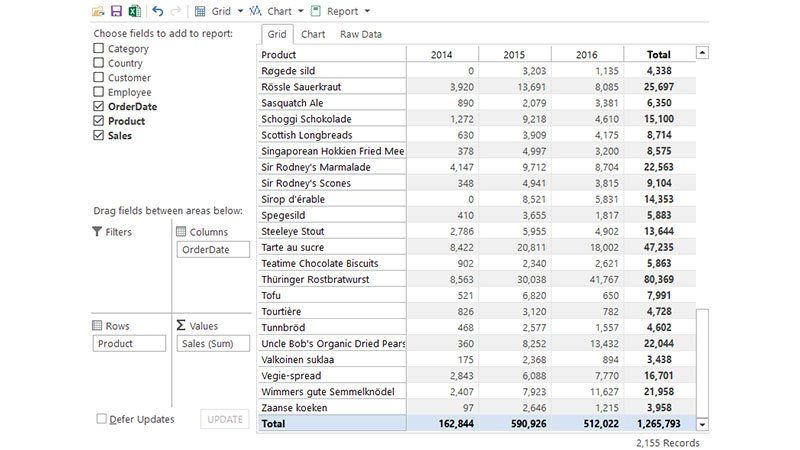Open the Chart dropdown arrow

(x=301, y=11)
